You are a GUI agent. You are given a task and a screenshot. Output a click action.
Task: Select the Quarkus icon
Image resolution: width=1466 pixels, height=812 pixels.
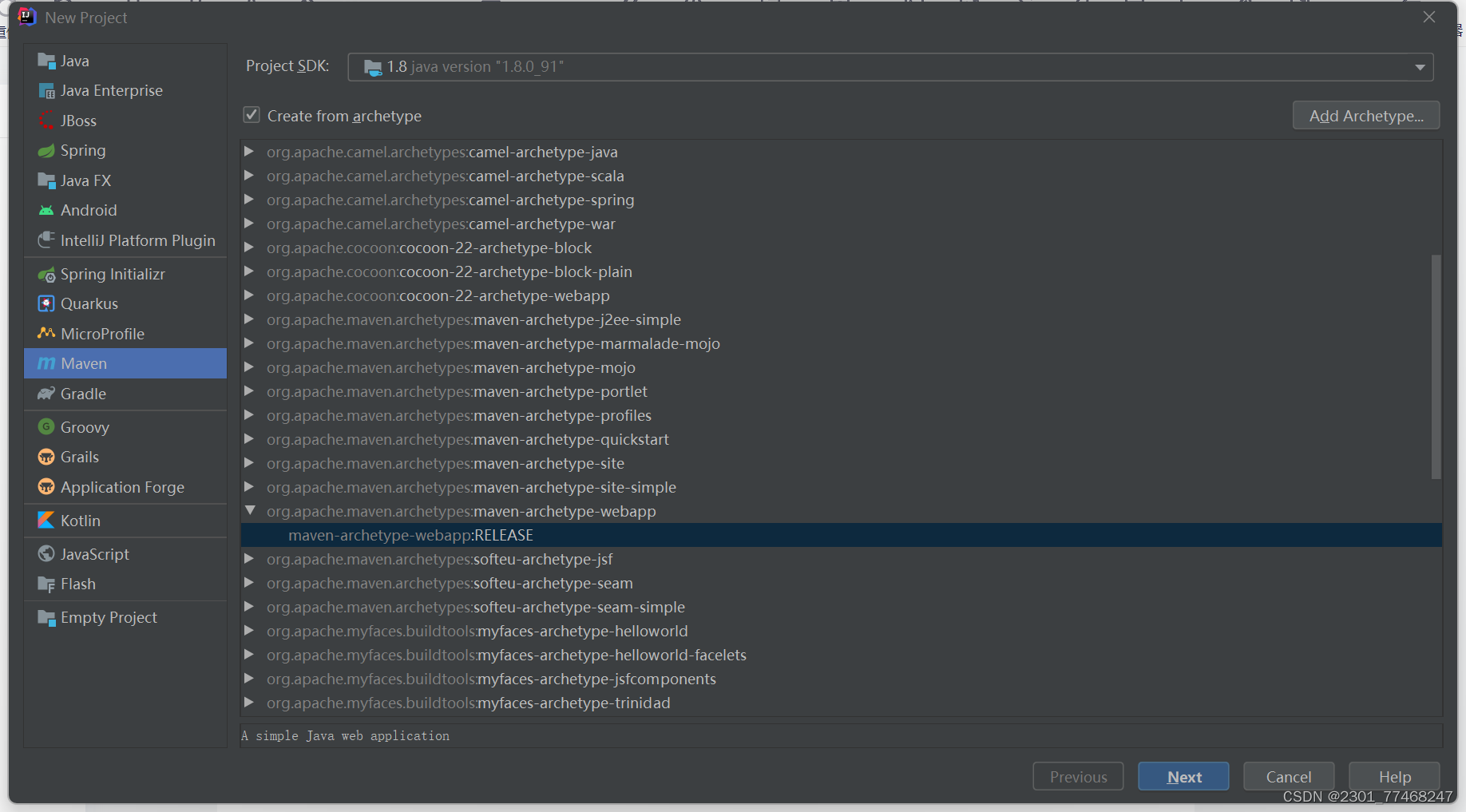(x=46, y=304)
